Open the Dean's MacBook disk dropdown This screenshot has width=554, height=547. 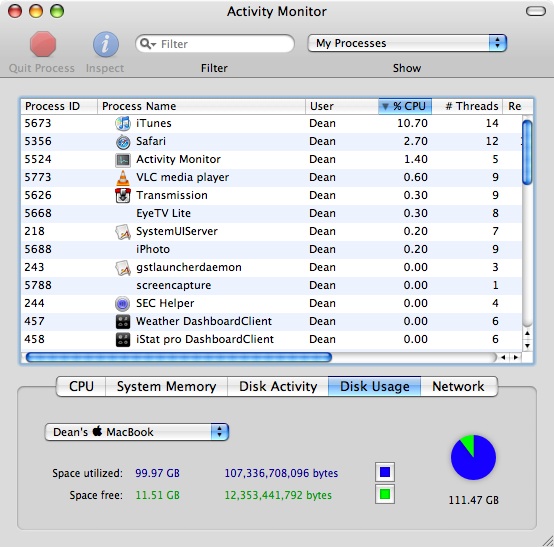137,432
